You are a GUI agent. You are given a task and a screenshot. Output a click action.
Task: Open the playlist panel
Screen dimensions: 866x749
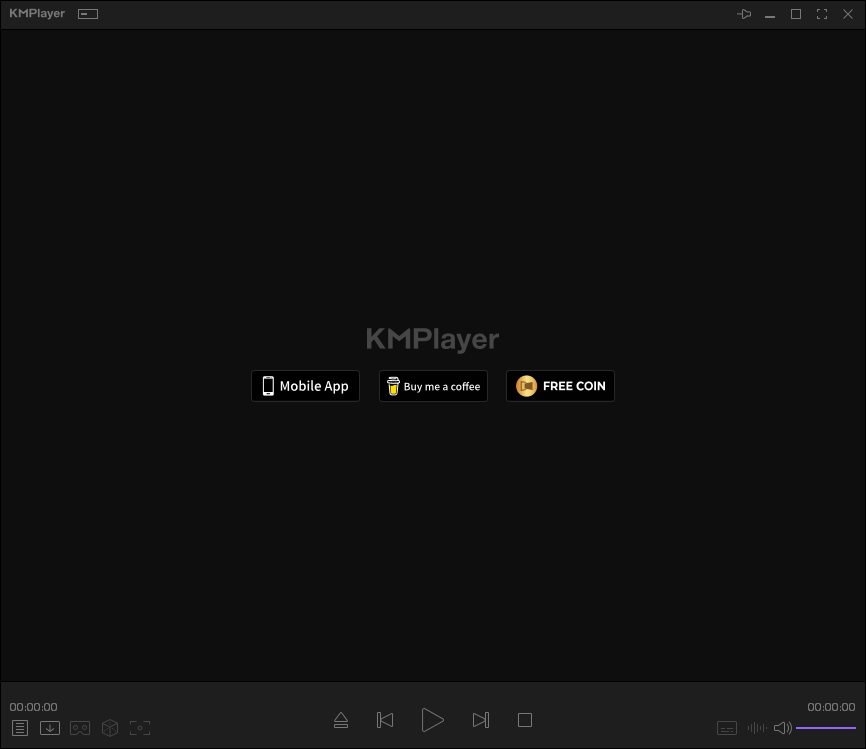(x=20, y=728)
